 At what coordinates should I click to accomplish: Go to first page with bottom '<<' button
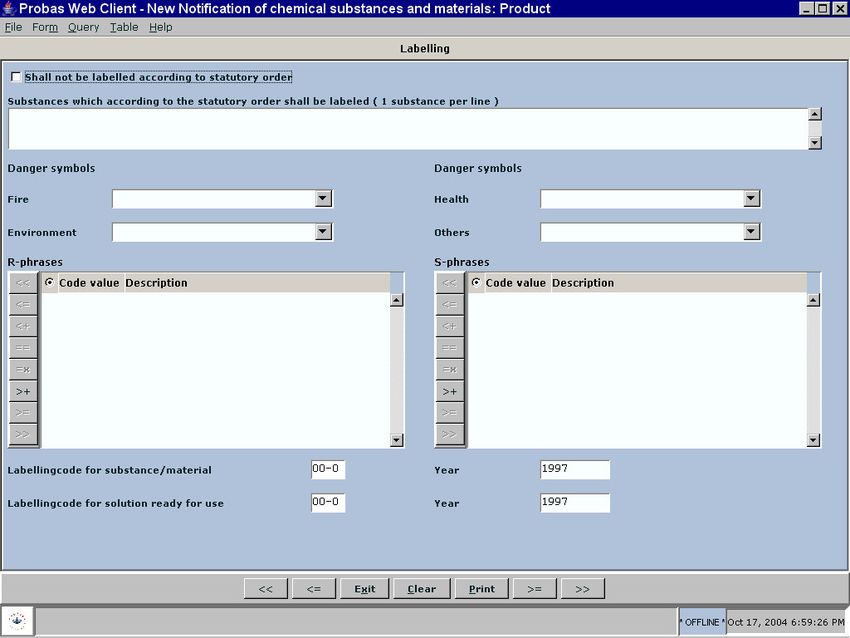point(265,589)
